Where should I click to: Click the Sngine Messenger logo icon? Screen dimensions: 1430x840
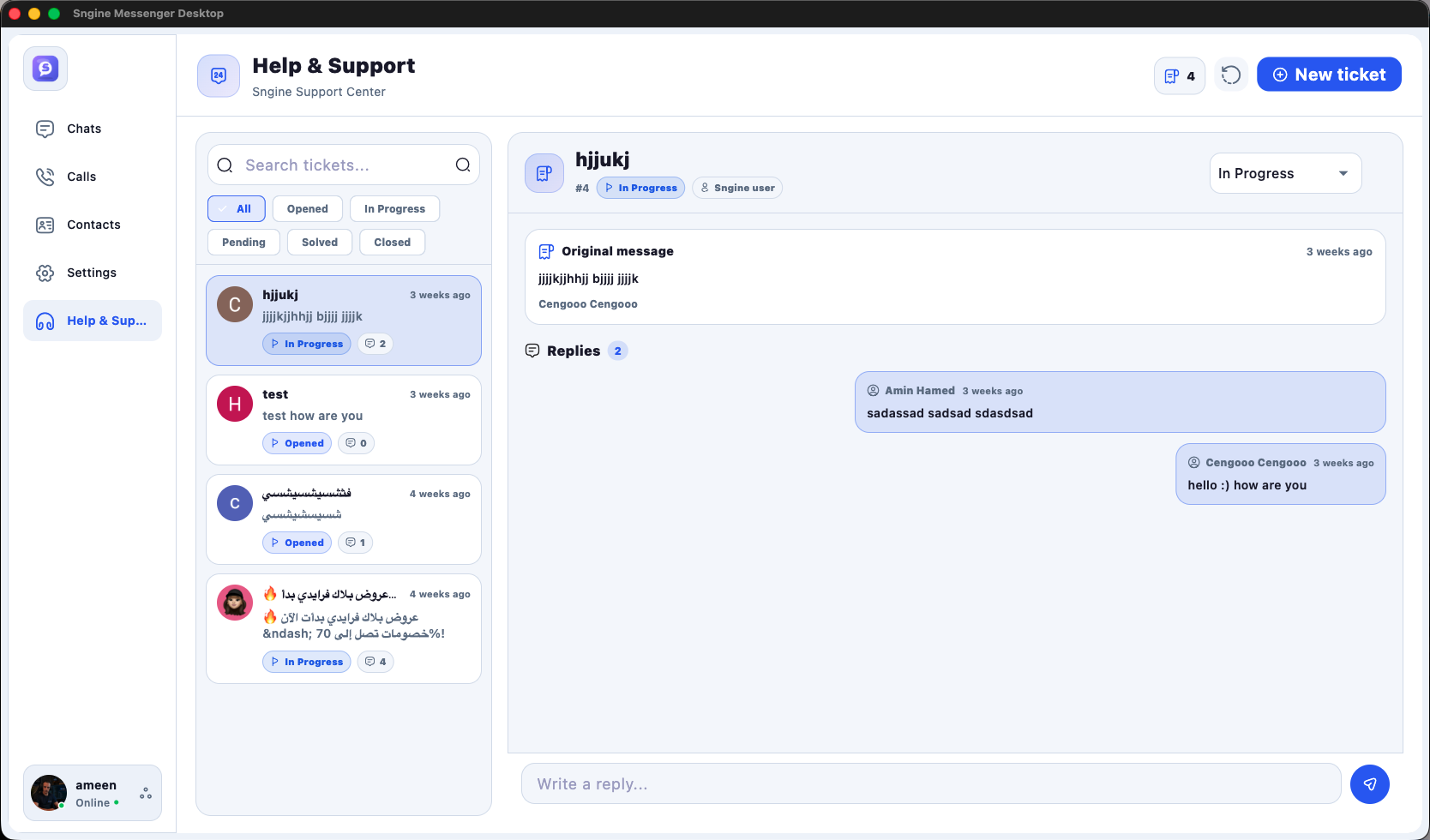[45, 69]
